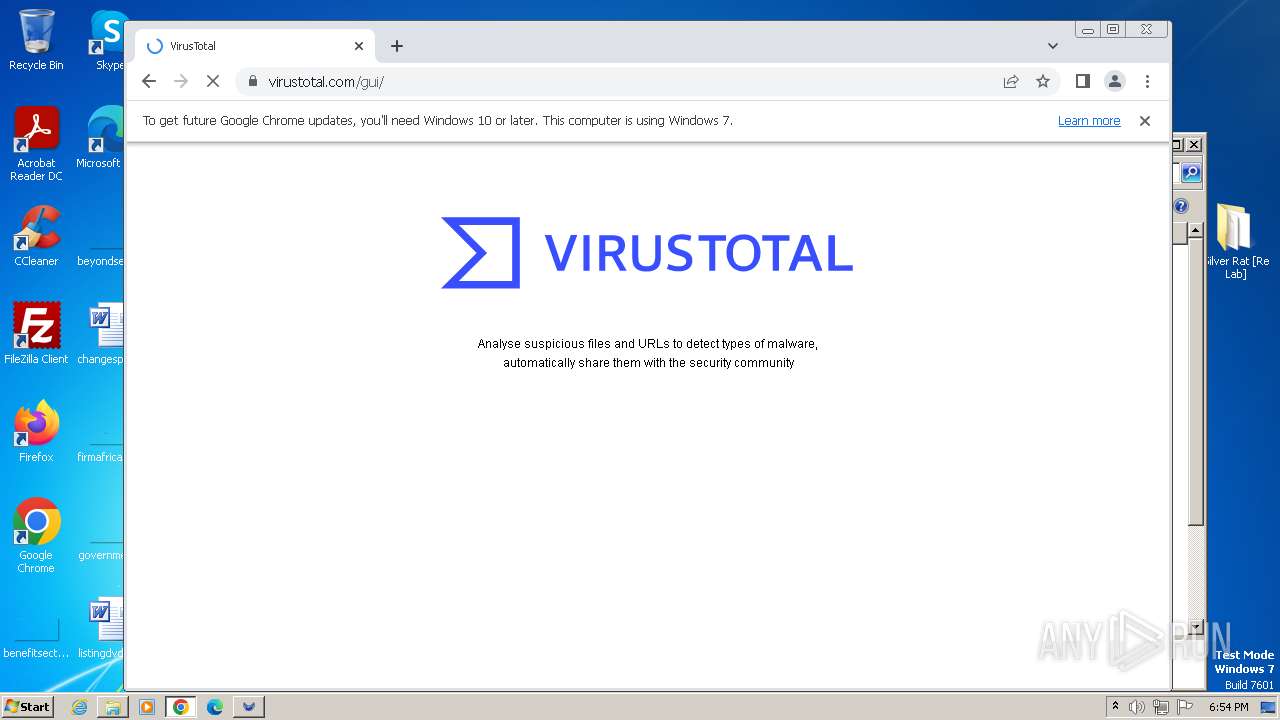Click the greyed forward arrow button
This screenshot has width=1280, height=720.
click(181, 81)
